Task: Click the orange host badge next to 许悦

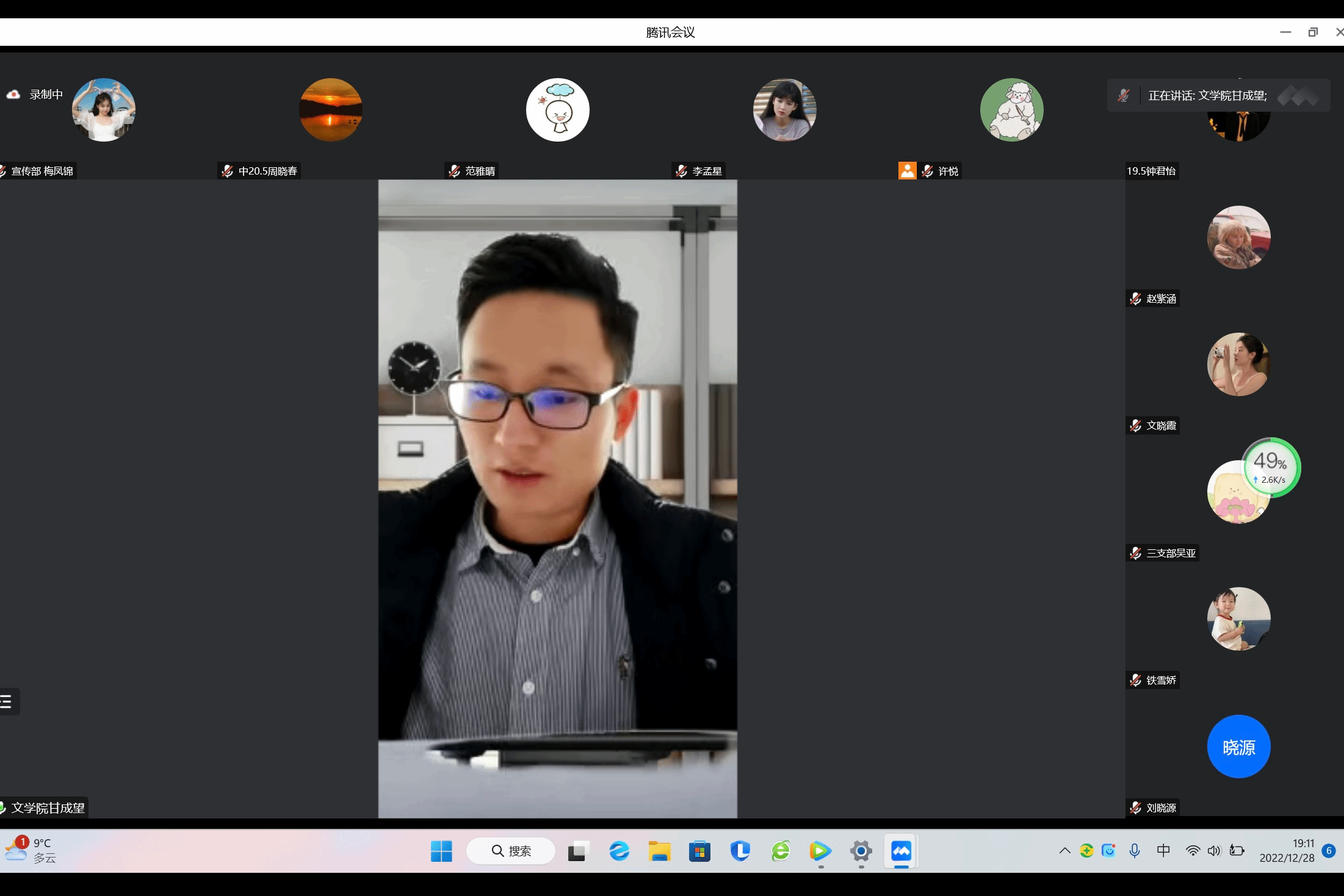Action: (x=907, y=171)
